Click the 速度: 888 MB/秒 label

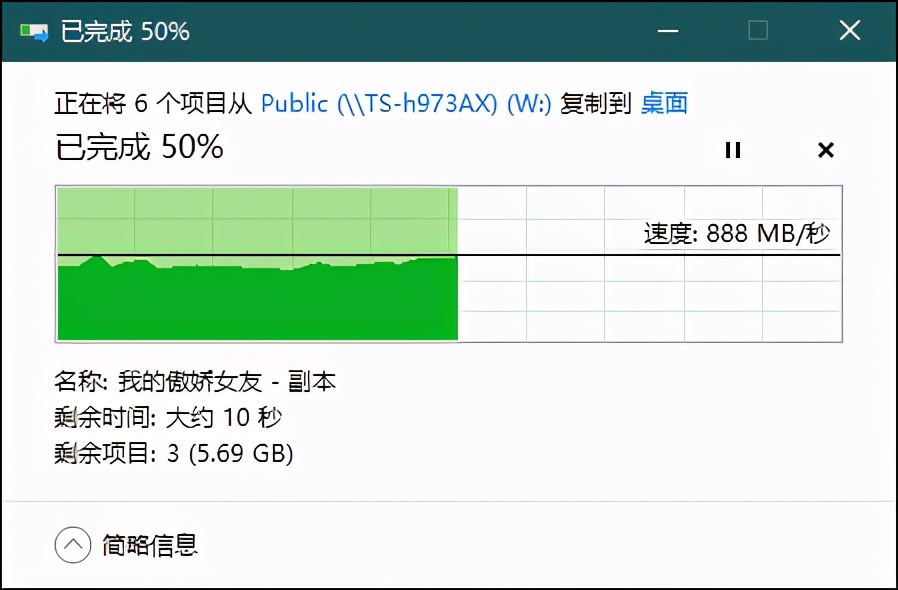click(739, 234)
